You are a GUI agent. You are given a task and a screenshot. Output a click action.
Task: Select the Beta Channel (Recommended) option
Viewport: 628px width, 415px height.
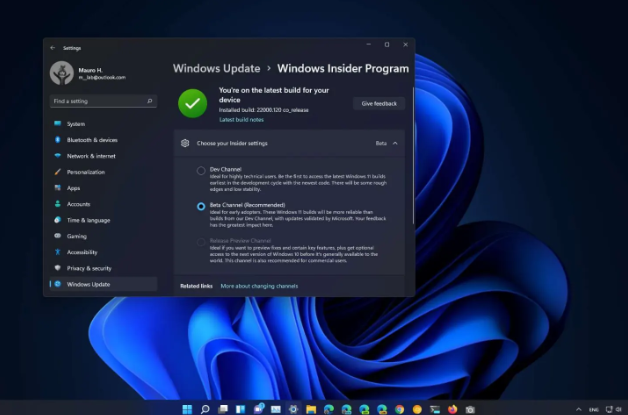(x=201, y=206)
